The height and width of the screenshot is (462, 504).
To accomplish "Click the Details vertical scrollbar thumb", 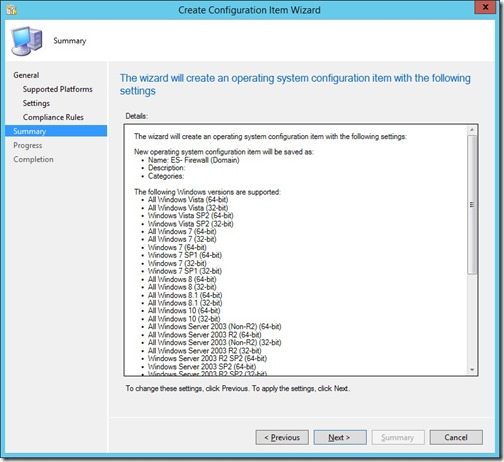I will 472,205.
